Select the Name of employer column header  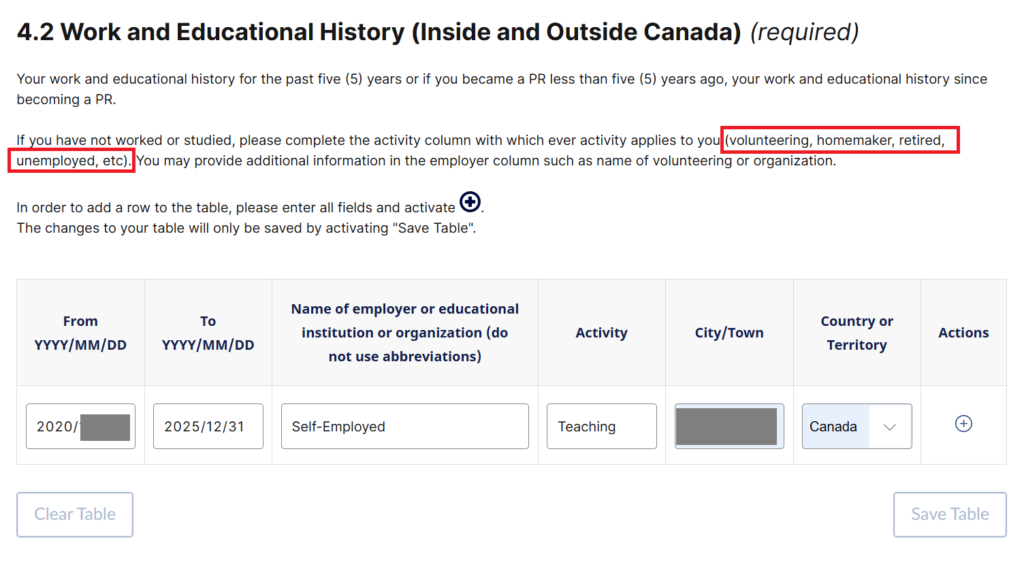(x=404, y=332)
